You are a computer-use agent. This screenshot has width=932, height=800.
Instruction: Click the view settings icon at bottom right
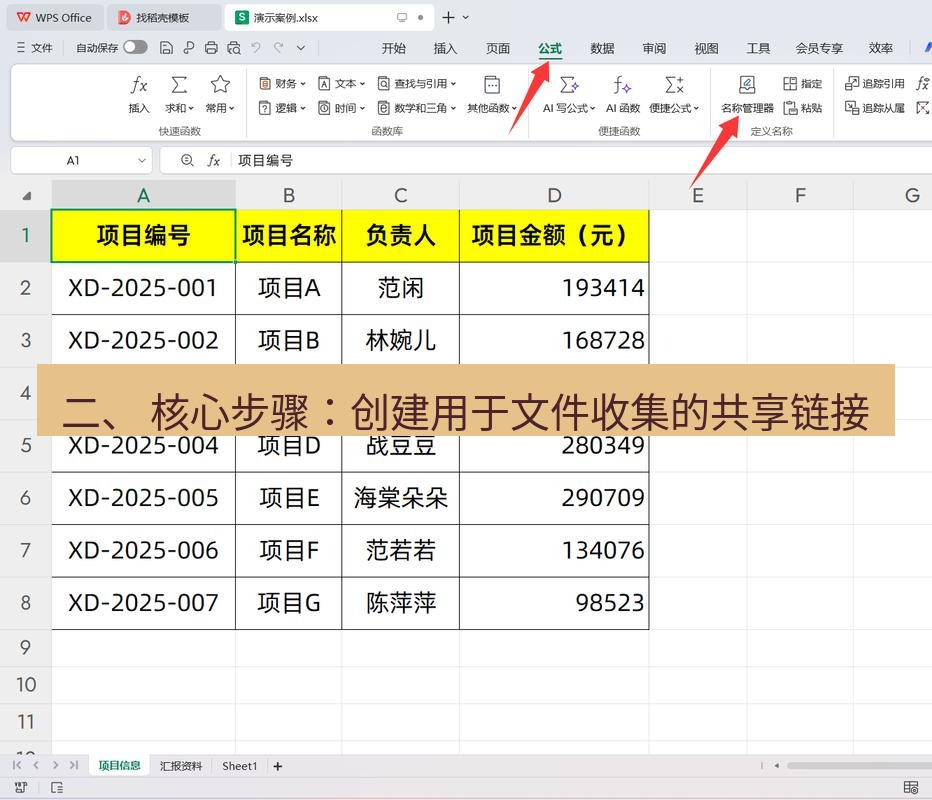click(911, 788)
